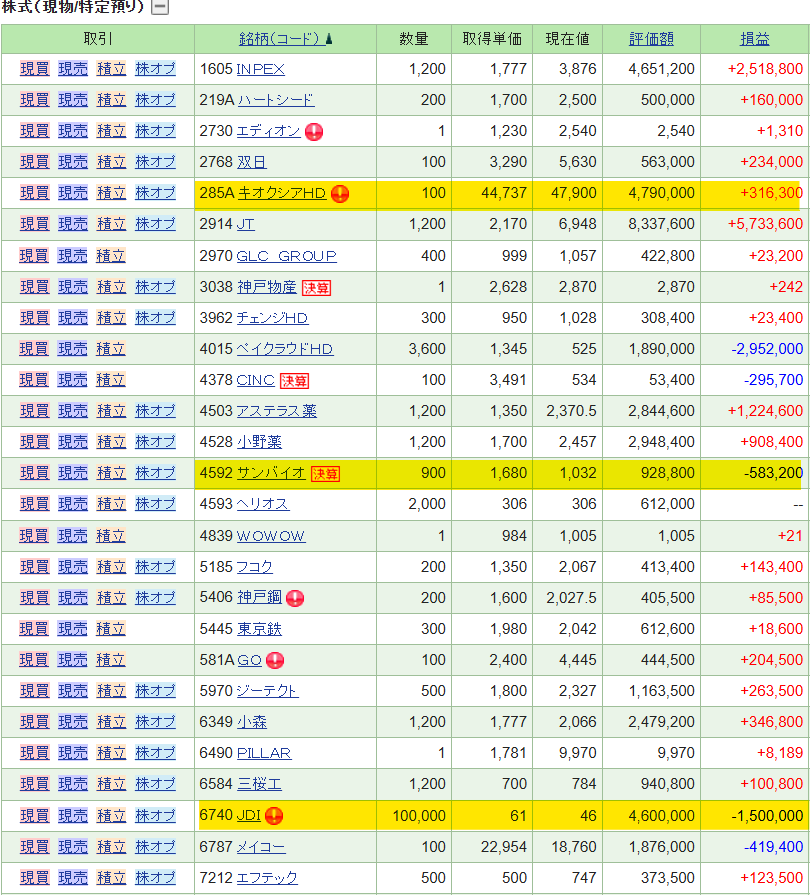Click 株オプ in the メイコー row

155,847
